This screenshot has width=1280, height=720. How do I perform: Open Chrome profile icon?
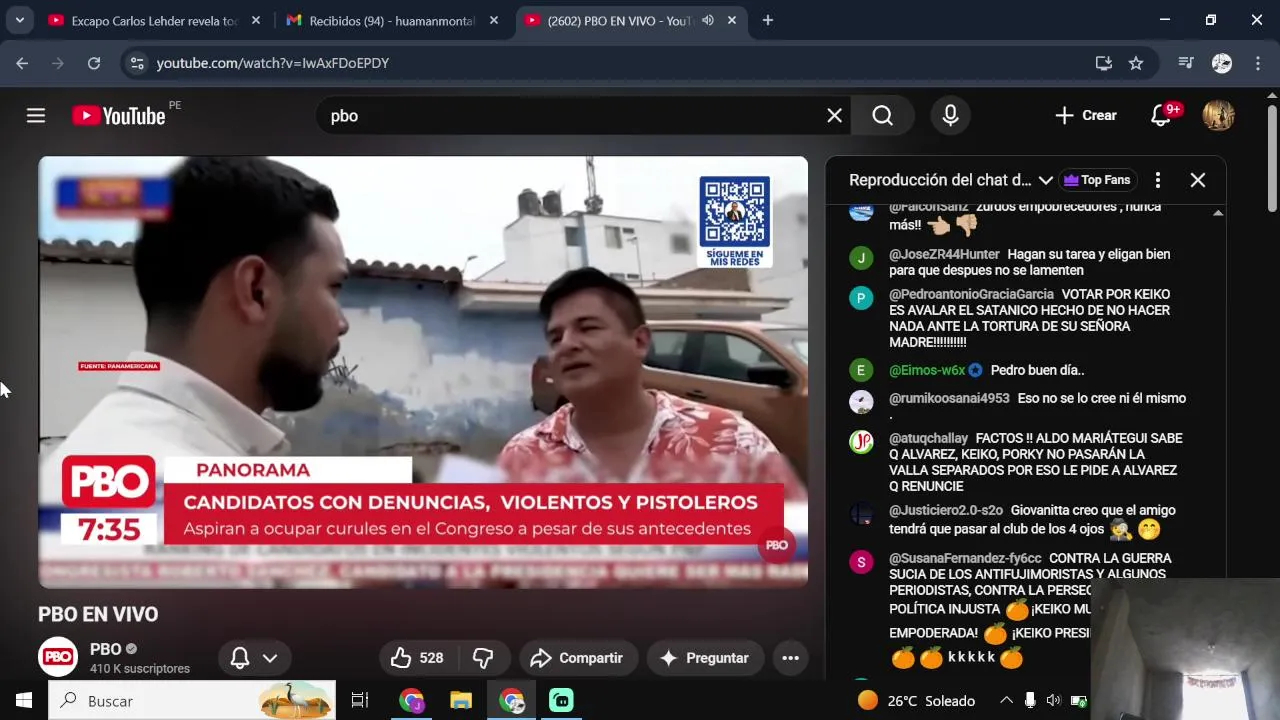[x=1222, y=63]
